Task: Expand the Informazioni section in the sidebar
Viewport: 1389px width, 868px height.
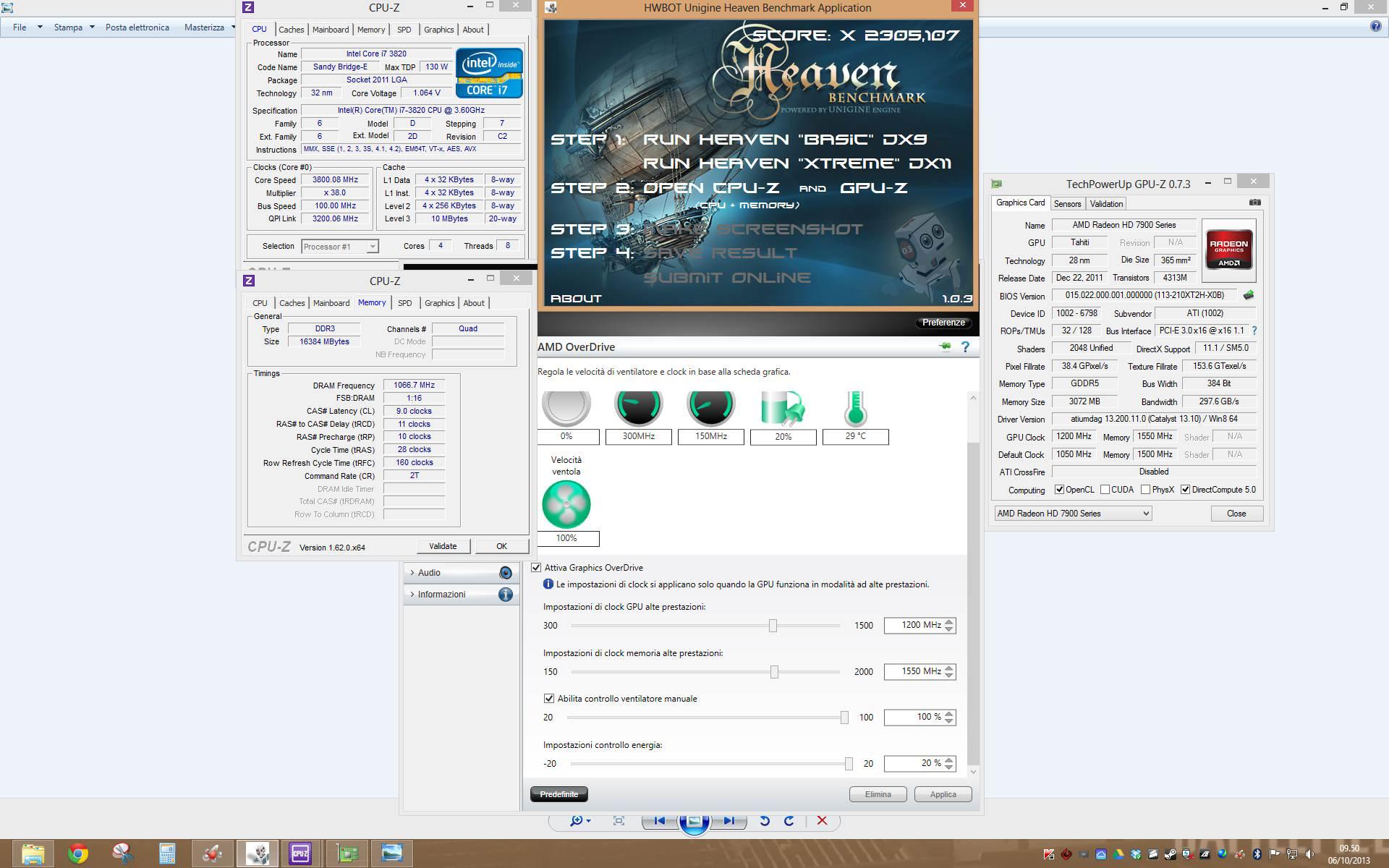Action: [x=462, y=595]
